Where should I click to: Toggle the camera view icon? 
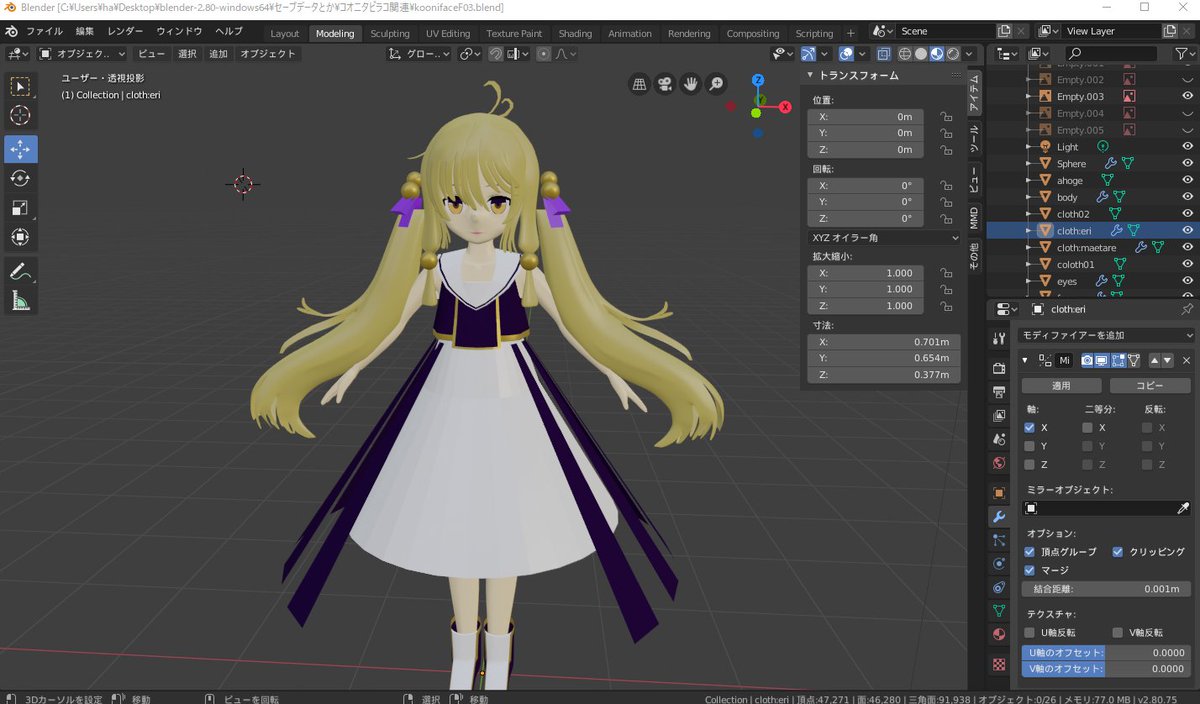coord(665,85)
